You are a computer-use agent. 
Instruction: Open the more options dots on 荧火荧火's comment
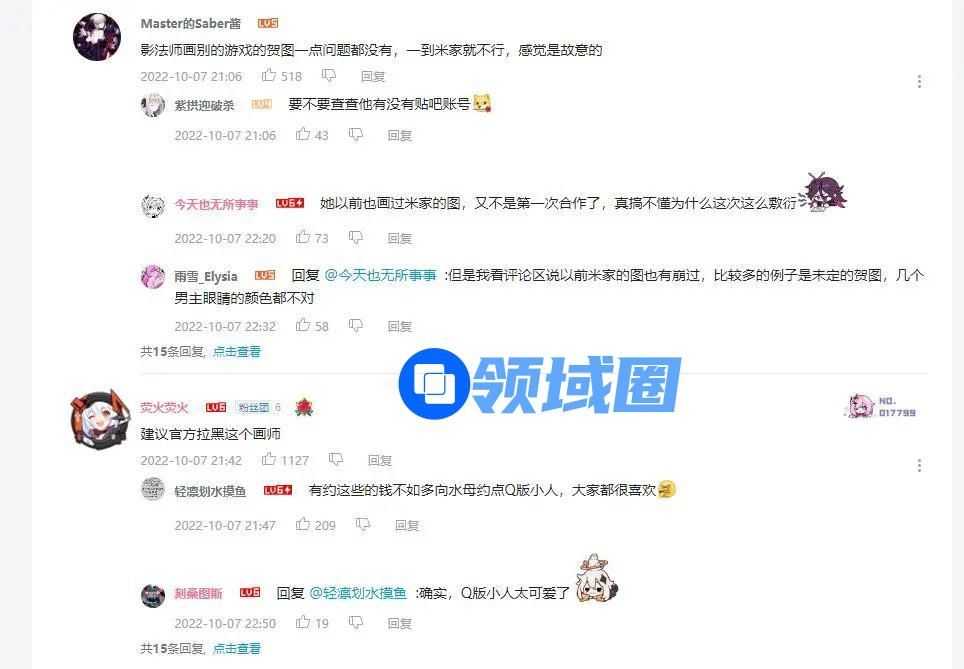coord(919,465)
